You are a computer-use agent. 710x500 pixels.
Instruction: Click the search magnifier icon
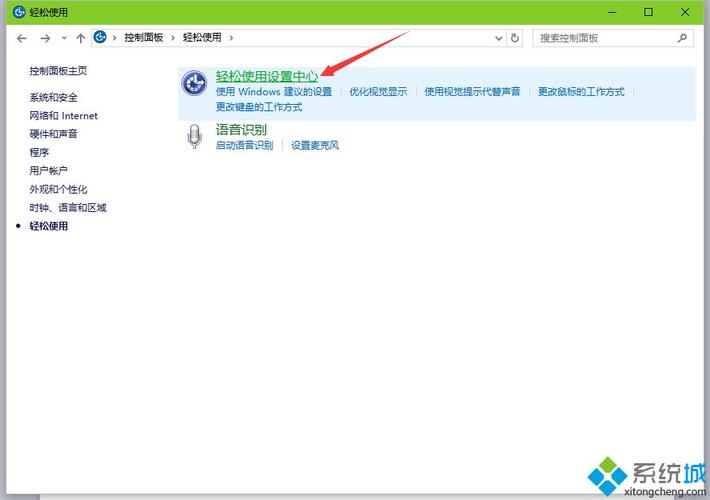[682, 38]
